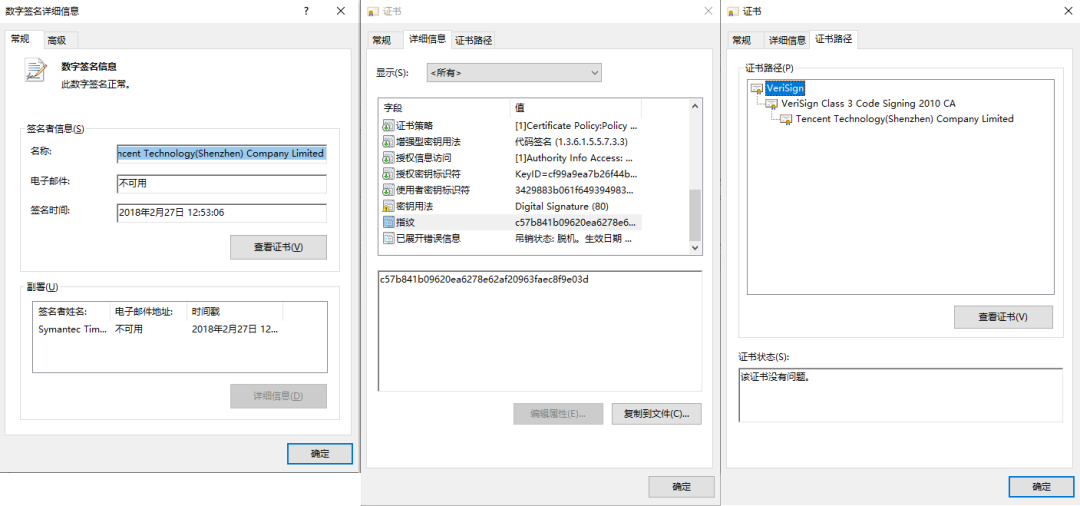Click title icon of middle 证书 window
The image size is (1080, 506).
[373, 11]
